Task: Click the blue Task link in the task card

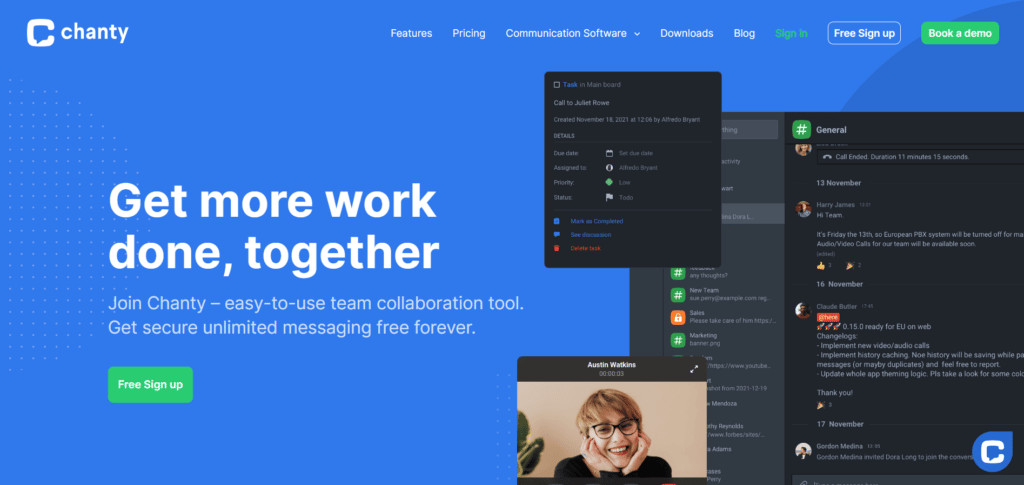Action: click(570, 85)
